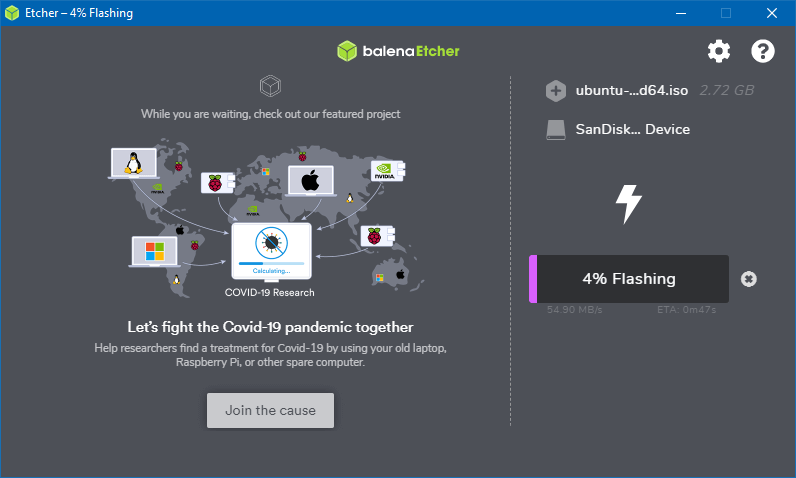Click the Linux penguin laptop illustration
This screenshot has width=796, height=478.
(x=134, y=163)
